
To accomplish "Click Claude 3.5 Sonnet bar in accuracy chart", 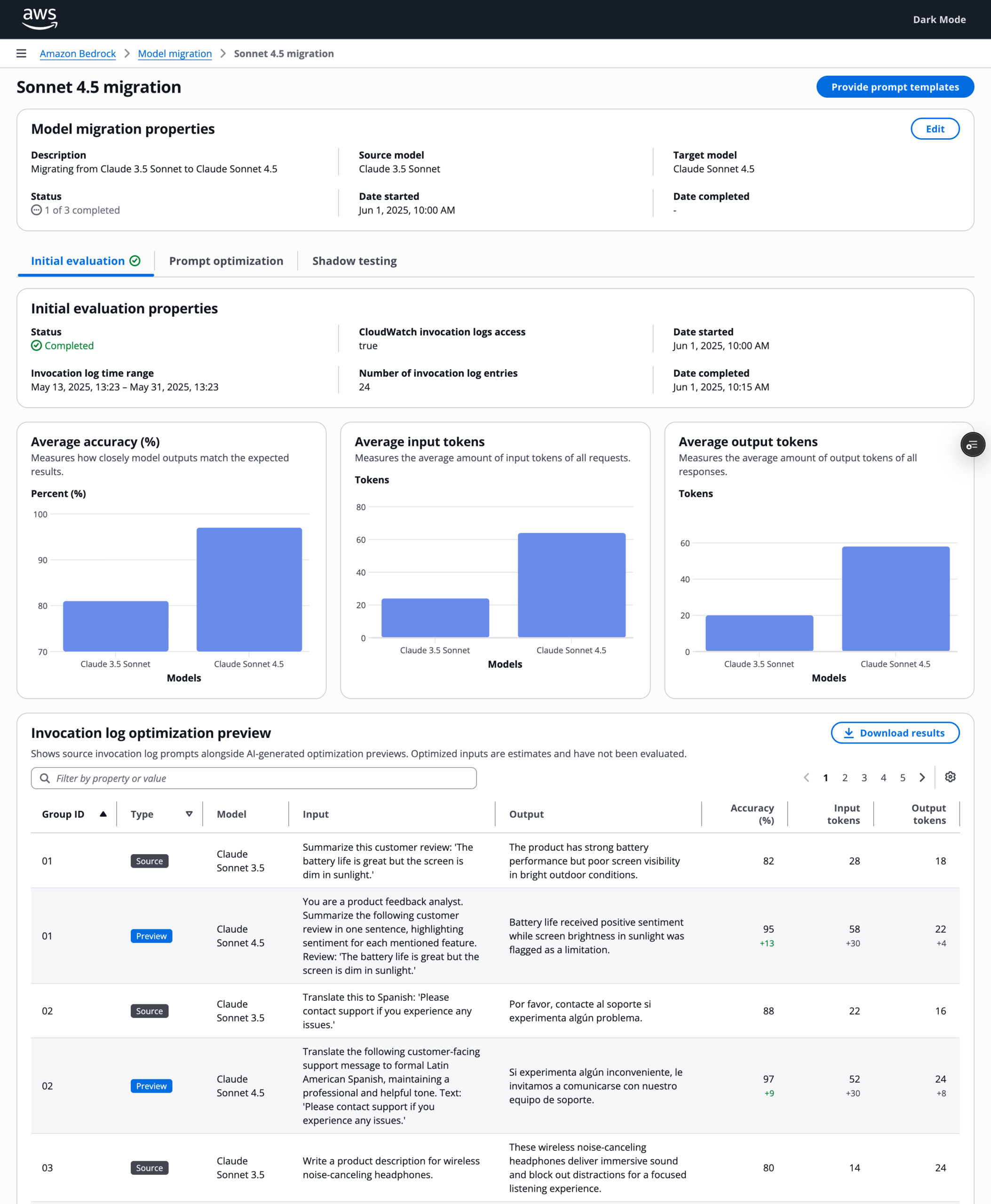I will [115, 626].
